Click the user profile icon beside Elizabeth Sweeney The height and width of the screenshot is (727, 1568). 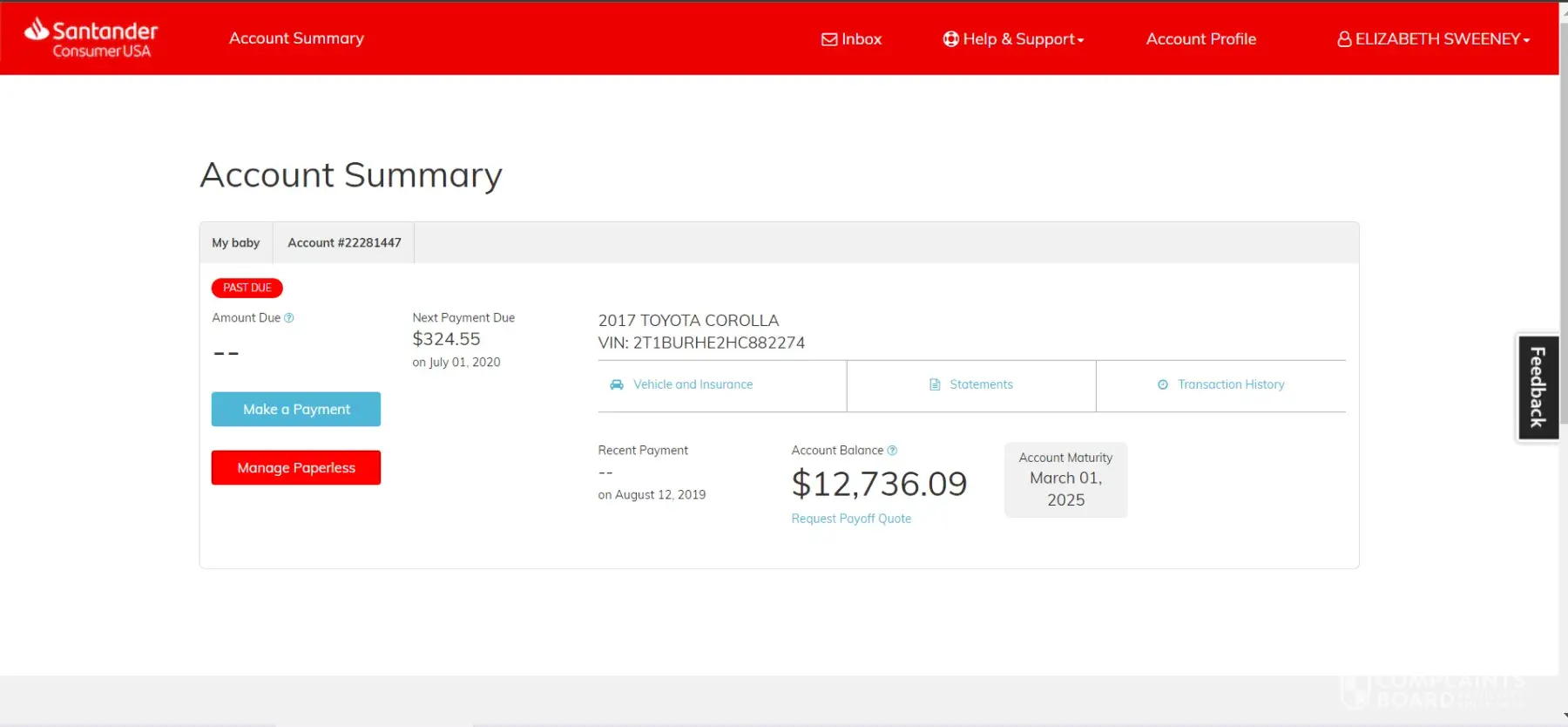click(x=1344, y=39)
